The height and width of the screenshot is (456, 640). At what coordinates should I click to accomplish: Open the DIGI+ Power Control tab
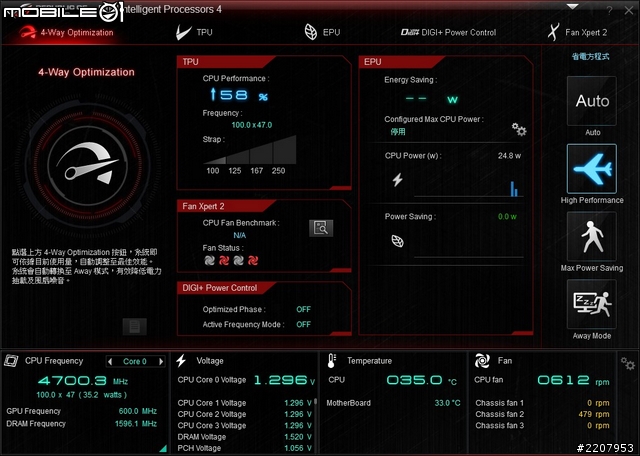click(x=448, y=32)
